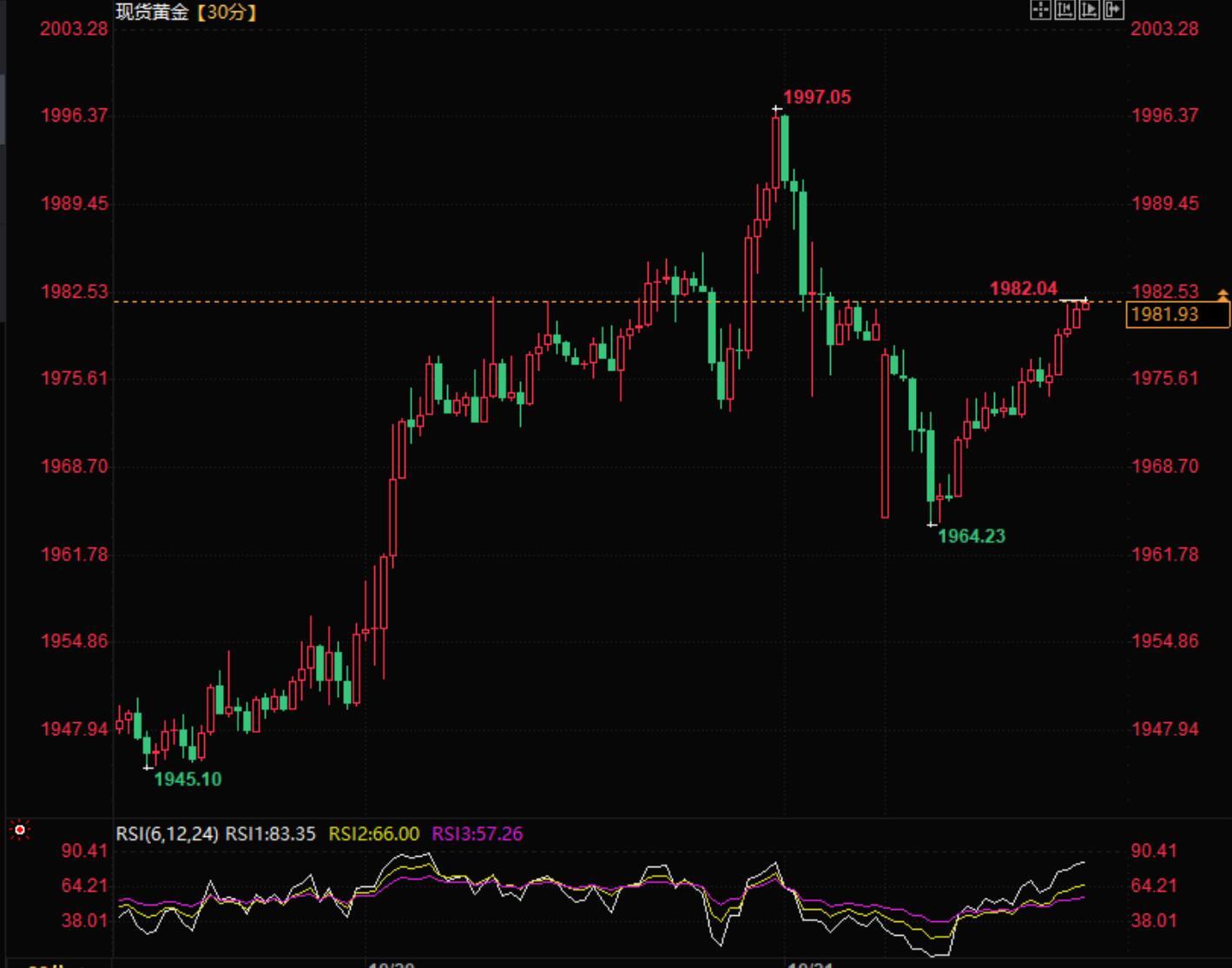1232x968 pixels.
Task: Click the chart play-forward icon
Action: pos(1088,10)
